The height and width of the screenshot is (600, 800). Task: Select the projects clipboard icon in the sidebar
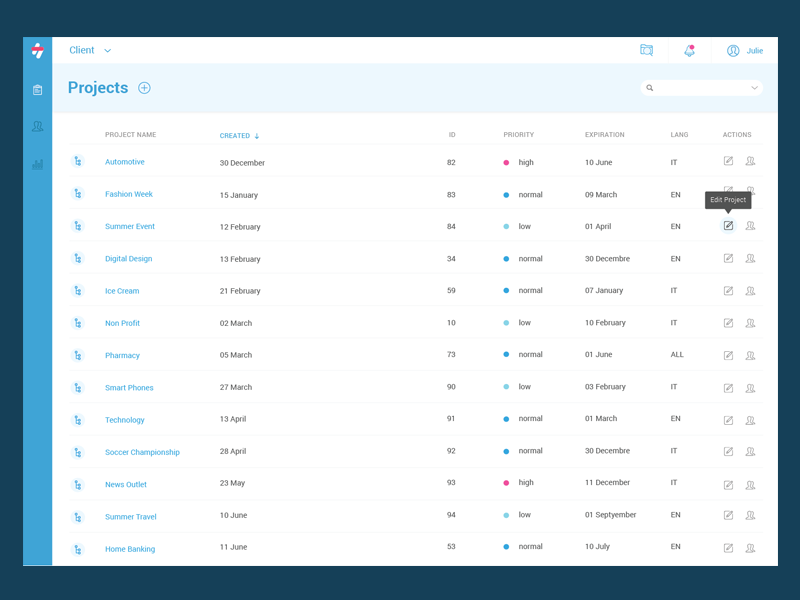[x=37, y=90]
